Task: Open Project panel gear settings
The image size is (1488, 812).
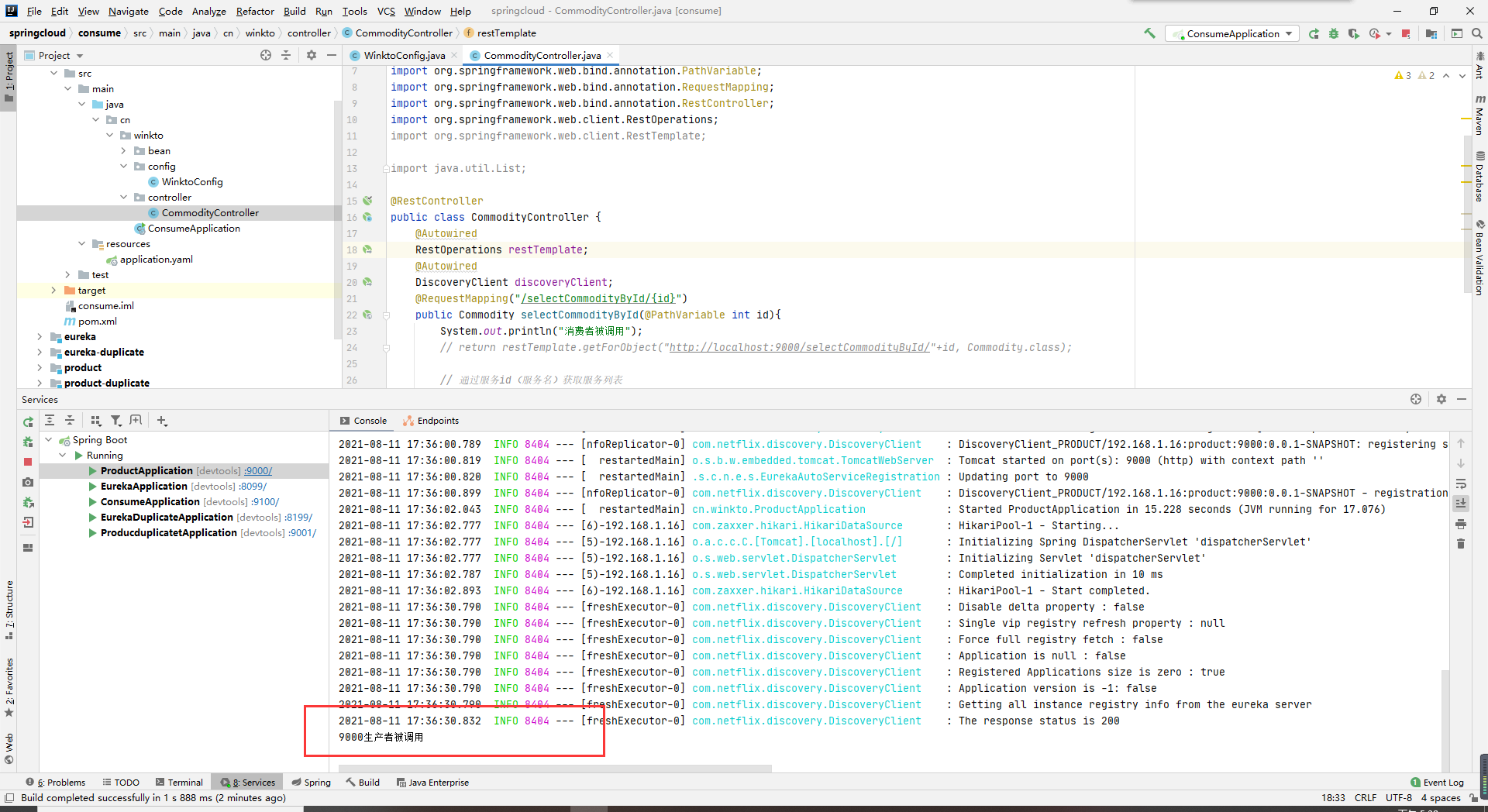Action: 312,55
